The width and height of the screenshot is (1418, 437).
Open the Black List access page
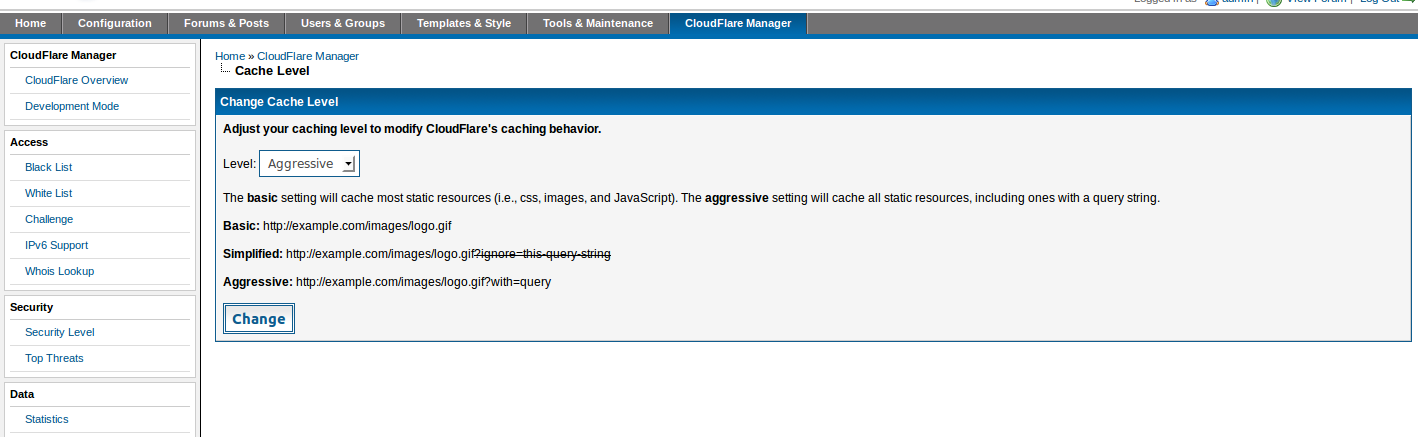(48, 167)
